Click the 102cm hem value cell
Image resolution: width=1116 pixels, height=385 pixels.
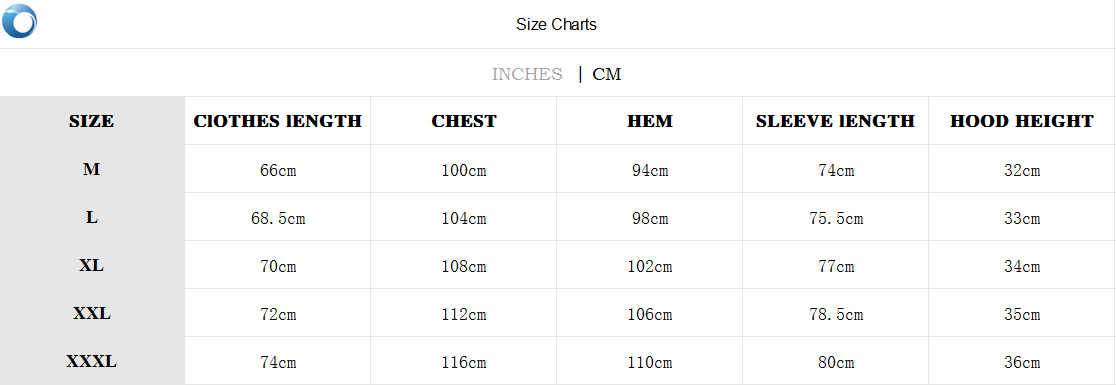click(x=649, y=266)
